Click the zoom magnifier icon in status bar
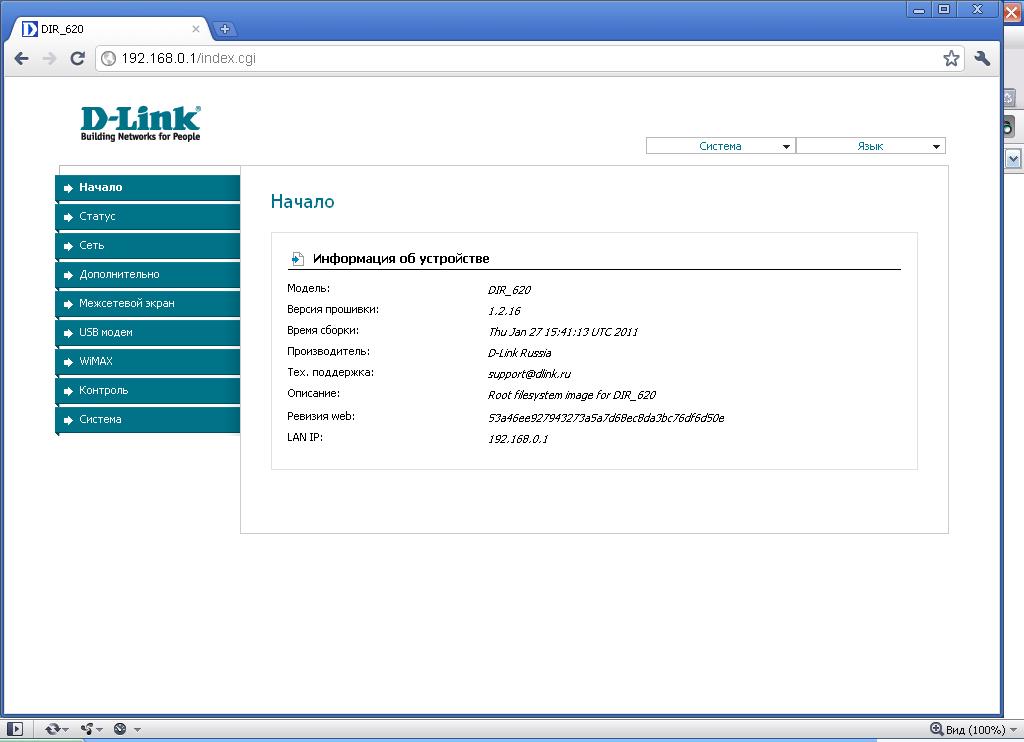Image resolution: width=1024 pixels, height=742 pixels. [936, 729]
